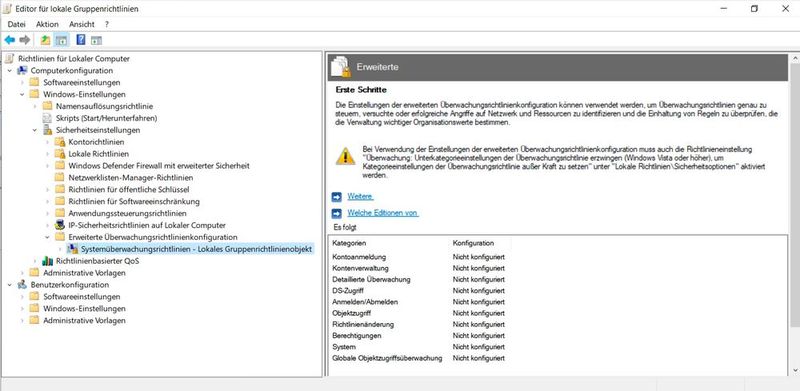
Task: Click the yellow warning triangle icon
Action: 345,156
